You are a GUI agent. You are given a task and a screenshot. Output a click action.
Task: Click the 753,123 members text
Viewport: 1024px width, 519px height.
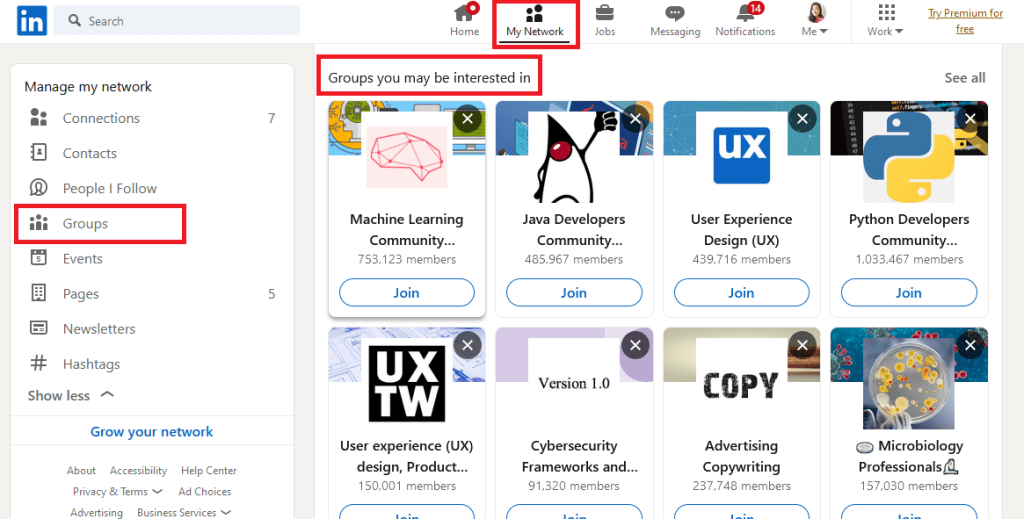click(406, 259)
